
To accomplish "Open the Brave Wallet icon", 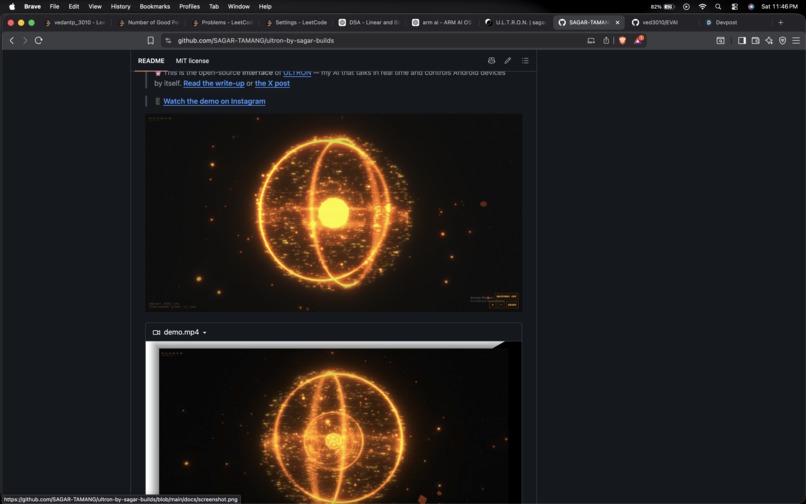I will point(756,41).
